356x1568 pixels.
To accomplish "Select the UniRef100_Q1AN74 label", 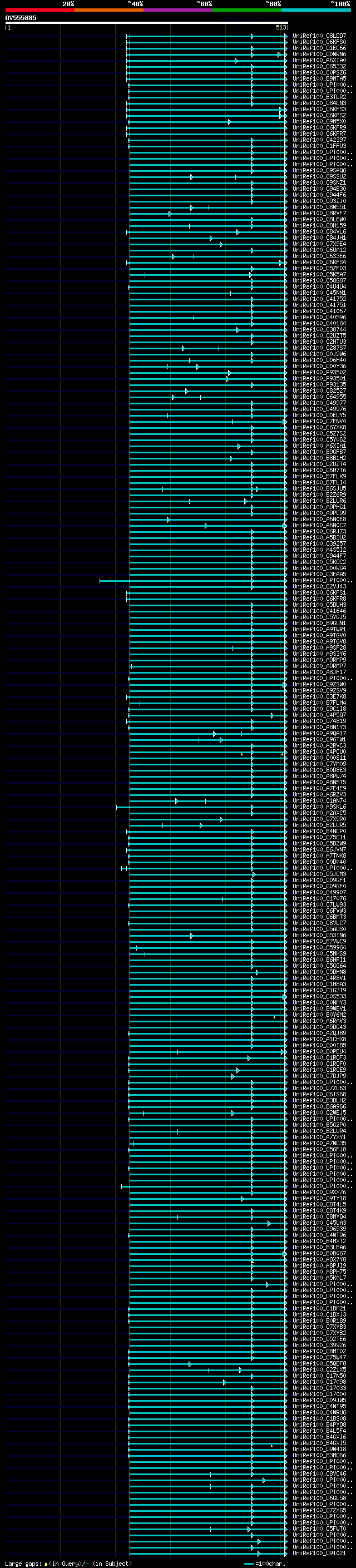I will click(x=319, y=801).
